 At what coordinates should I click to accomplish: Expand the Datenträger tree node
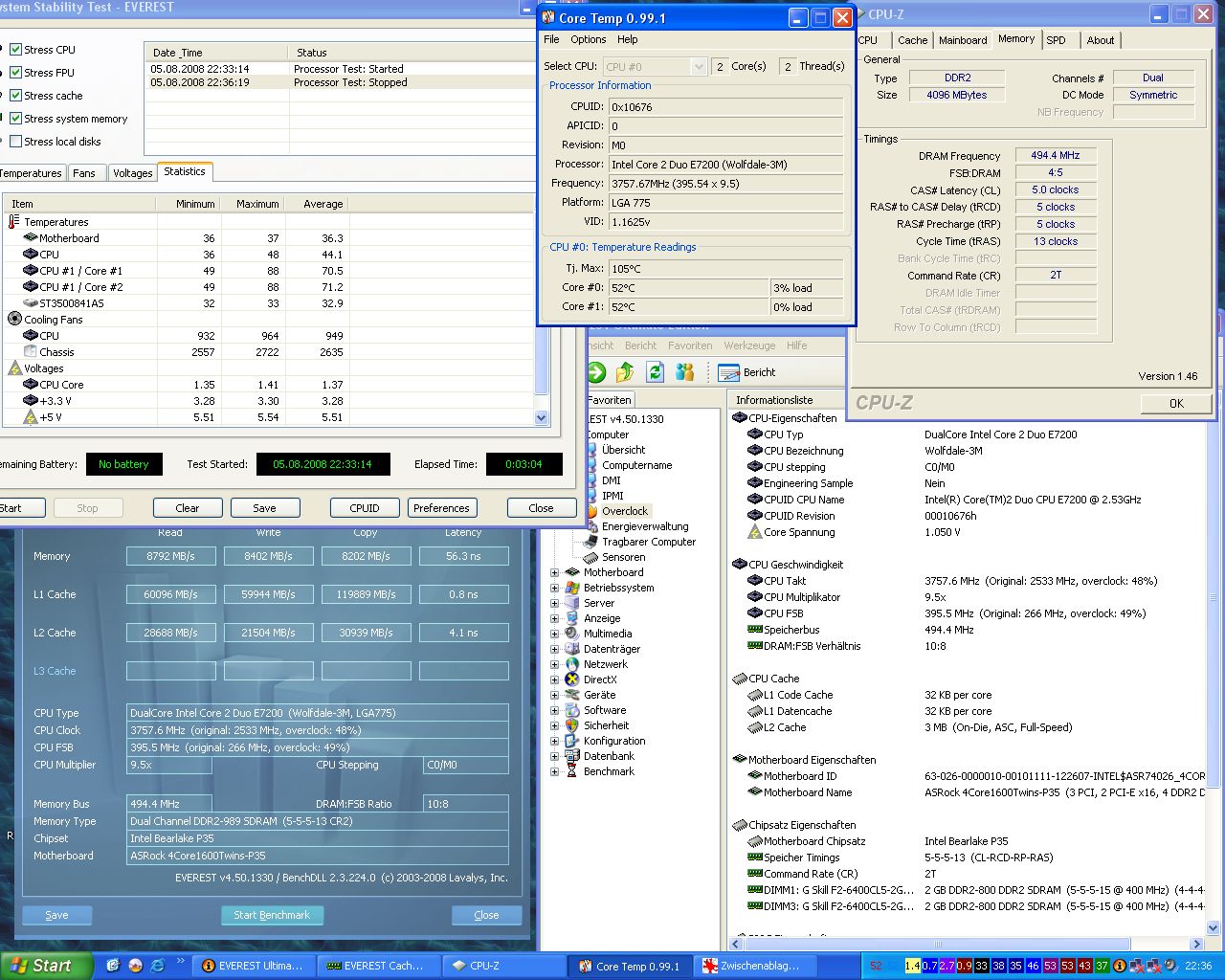(554, 649)
